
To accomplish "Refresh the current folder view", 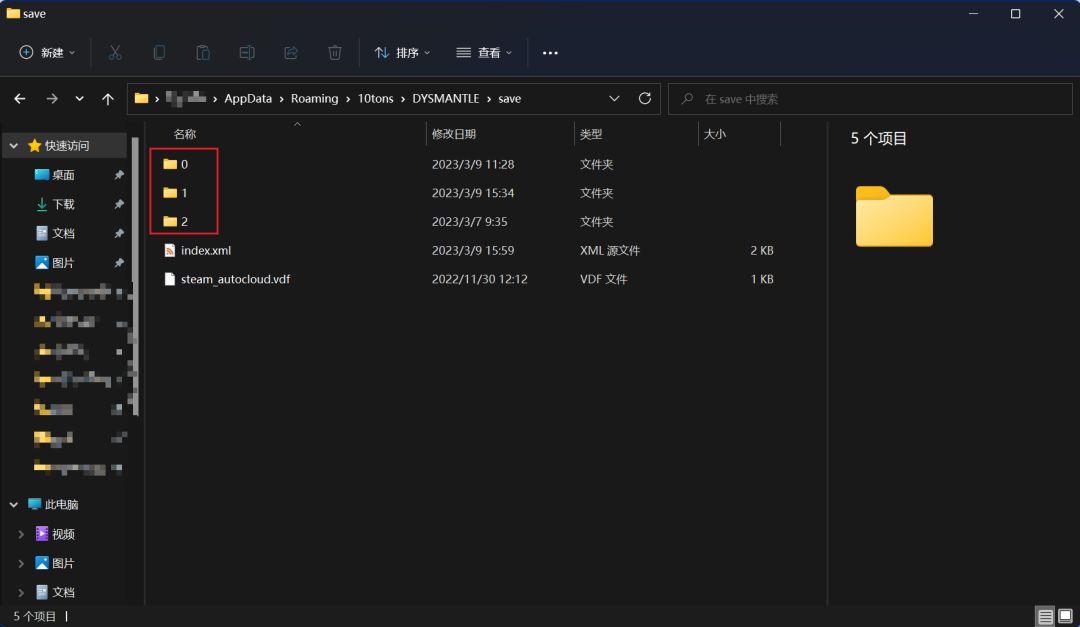I will click(x=645, y=98).
